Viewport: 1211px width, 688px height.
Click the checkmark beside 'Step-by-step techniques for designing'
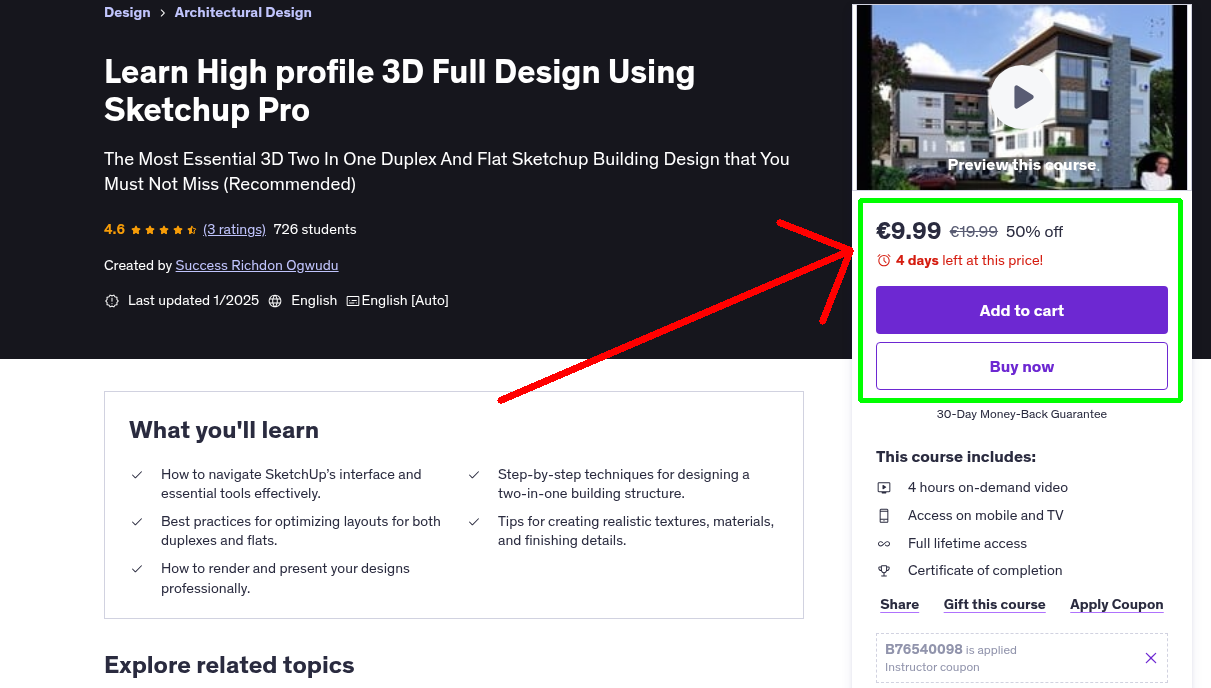474,475
